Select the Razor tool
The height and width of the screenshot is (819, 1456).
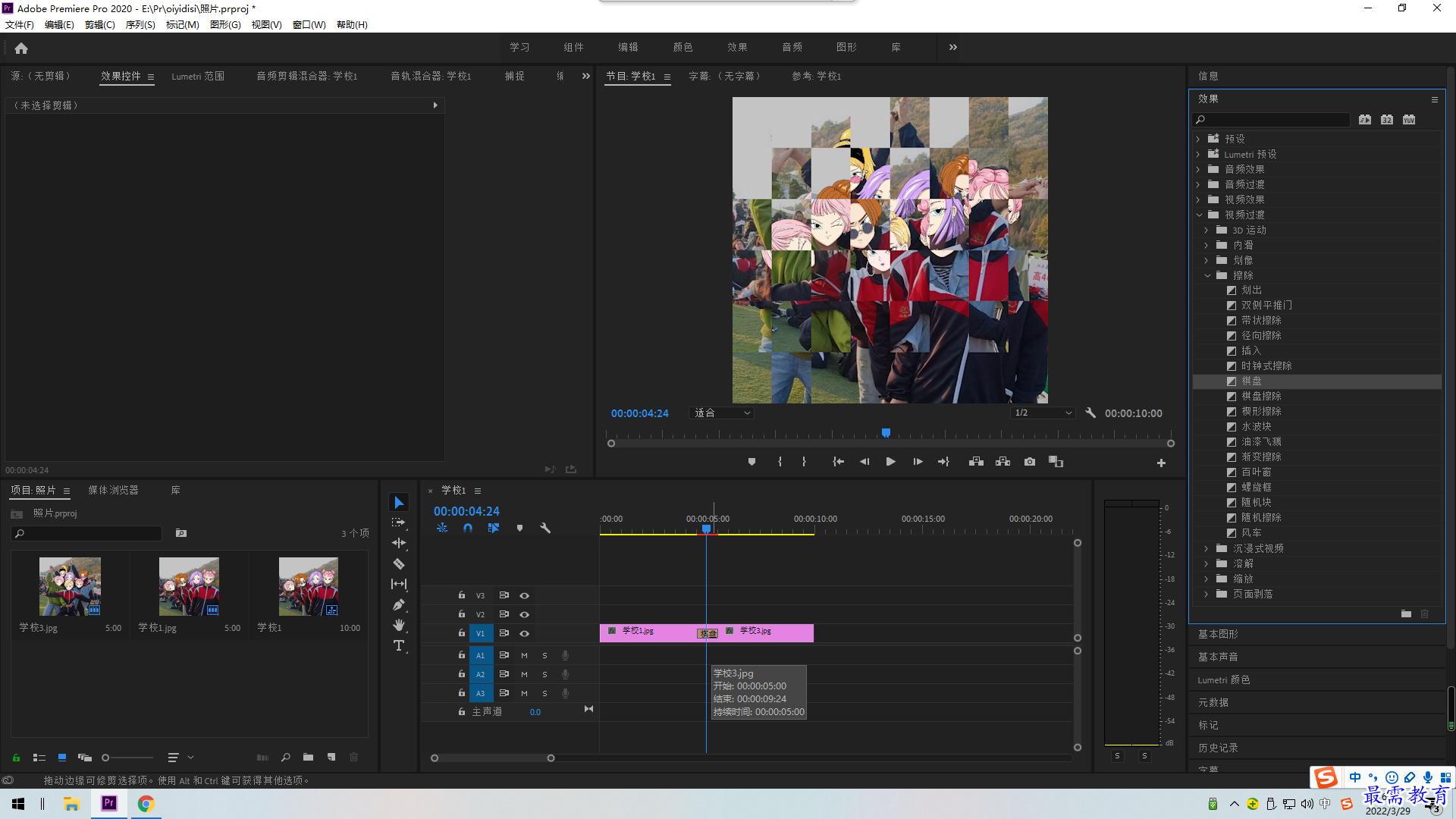399,563
